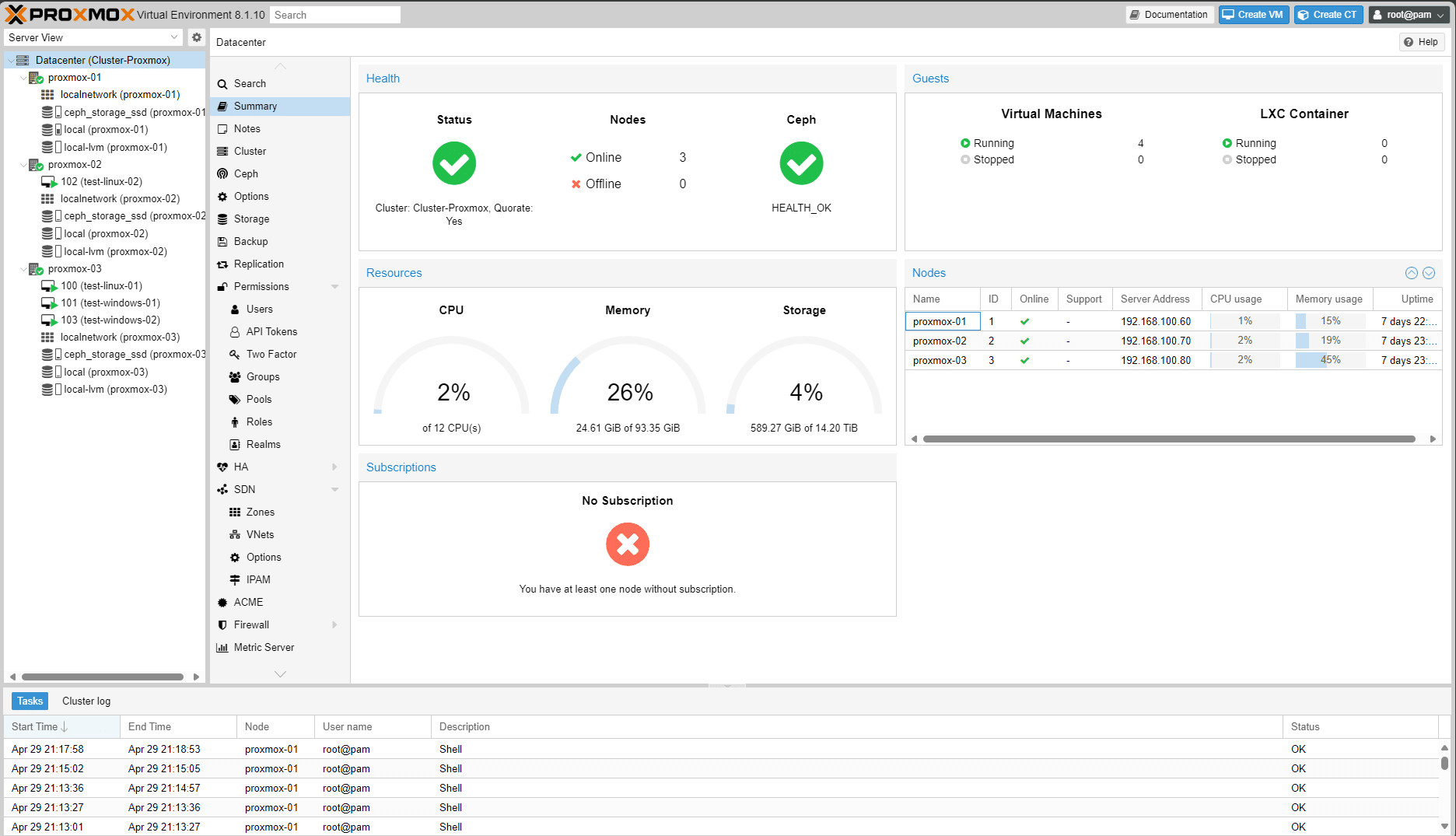Click the Search magnifier icon in Datacenter menu

pyautogui.click(x=222, y=84)
